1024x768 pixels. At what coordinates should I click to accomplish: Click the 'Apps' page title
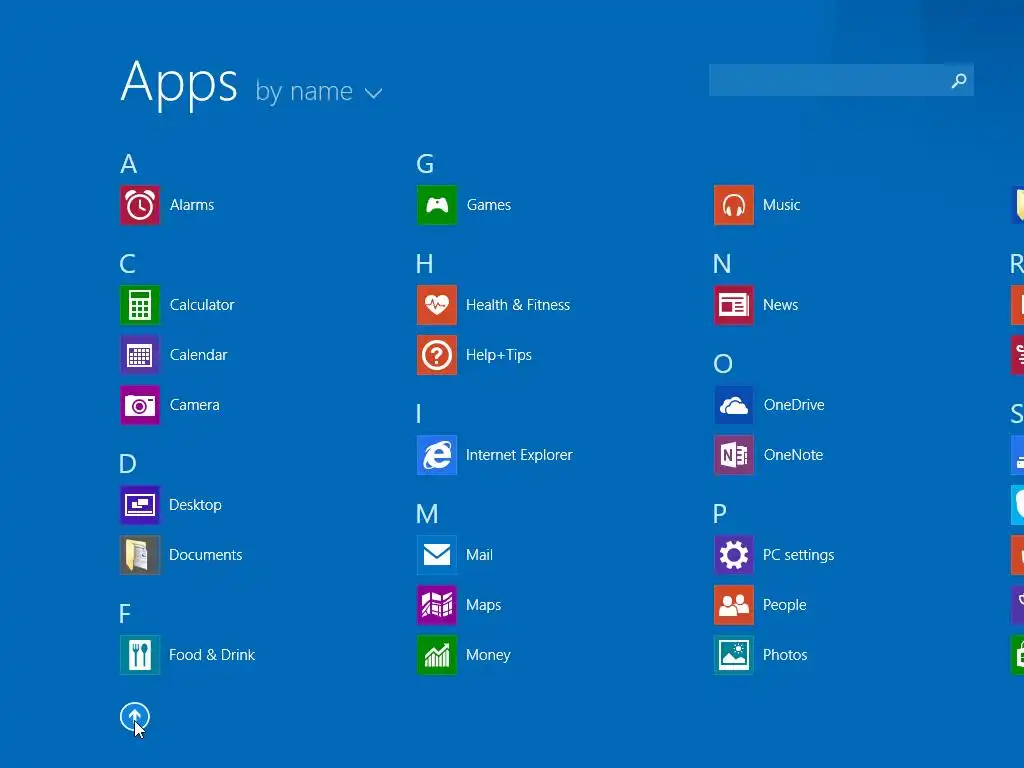[x=179, y=83]
